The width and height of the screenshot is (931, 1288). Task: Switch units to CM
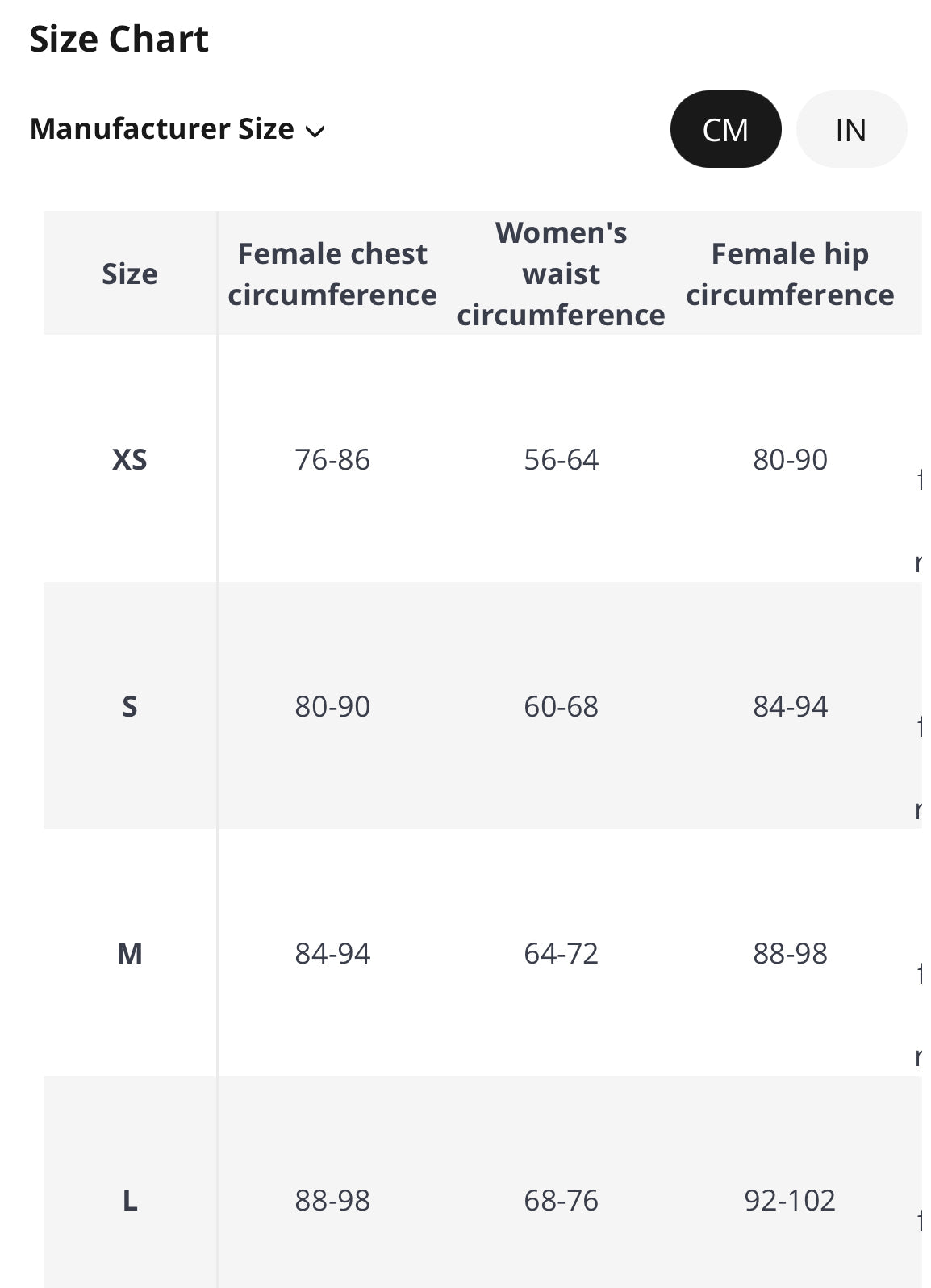(x=725, y=129)
